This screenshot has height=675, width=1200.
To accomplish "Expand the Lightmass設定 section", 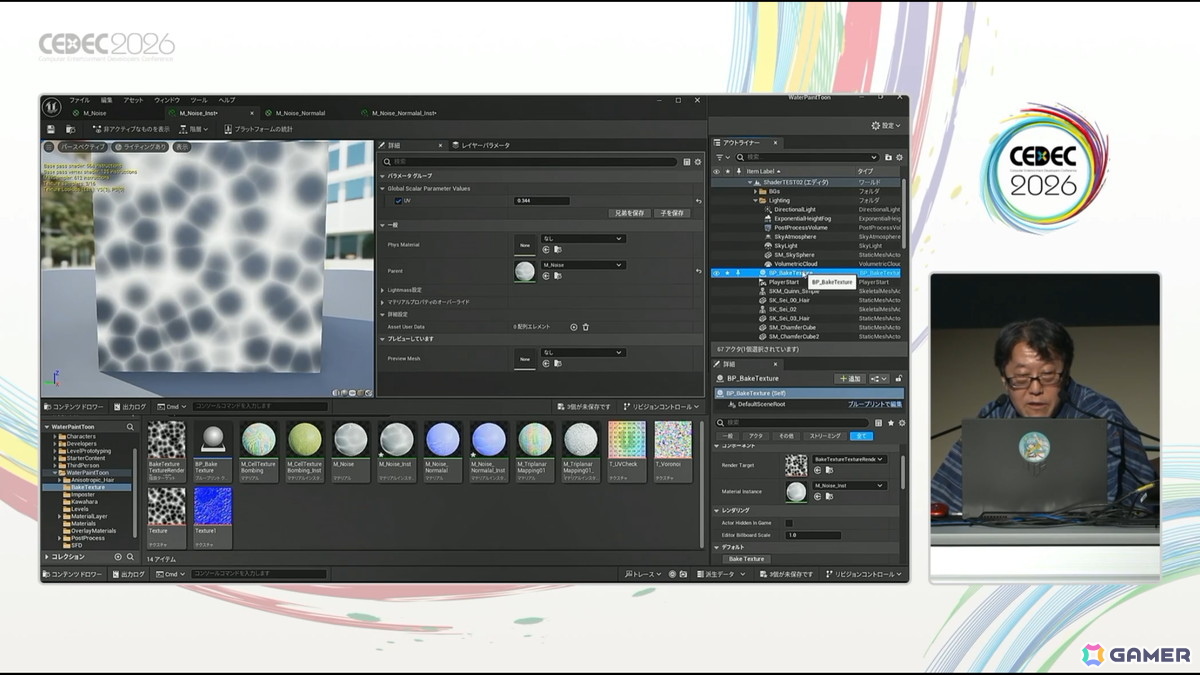I will click(x=382, y=290).
